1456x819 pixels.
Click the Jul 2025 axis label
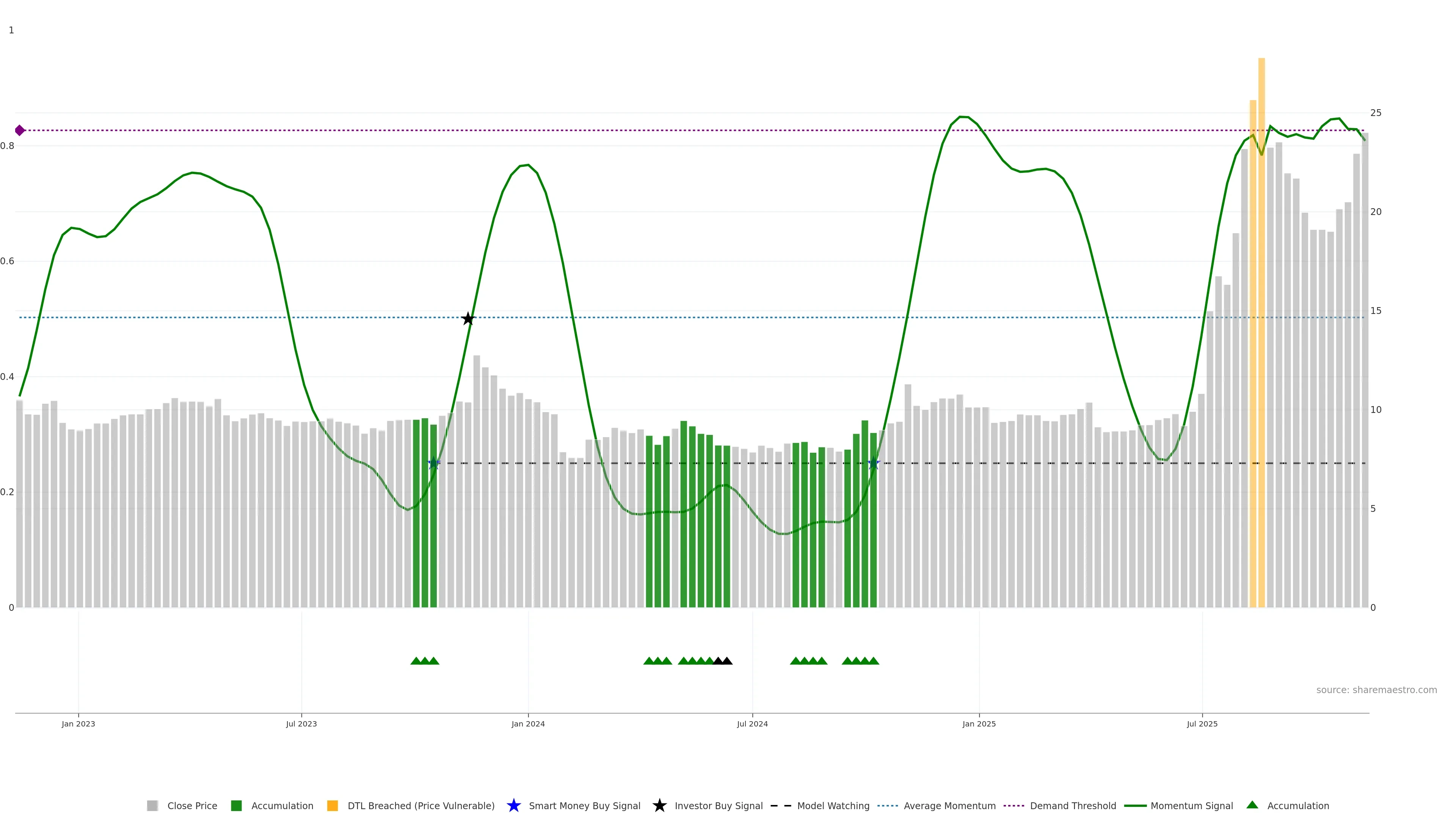[x=1202, y=723]
